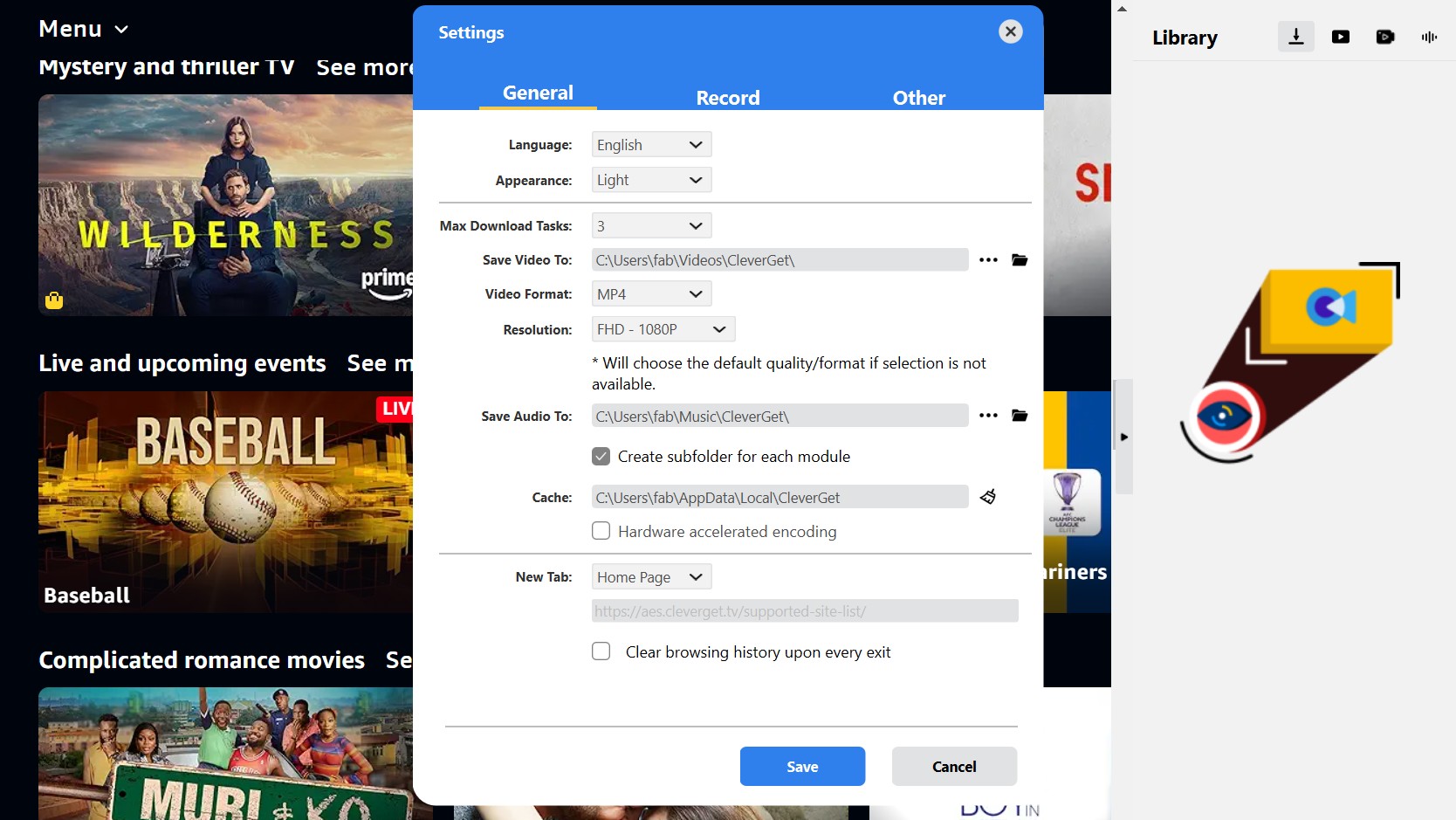Click the Complicated romance movies heading

click(x=202, y=660)
